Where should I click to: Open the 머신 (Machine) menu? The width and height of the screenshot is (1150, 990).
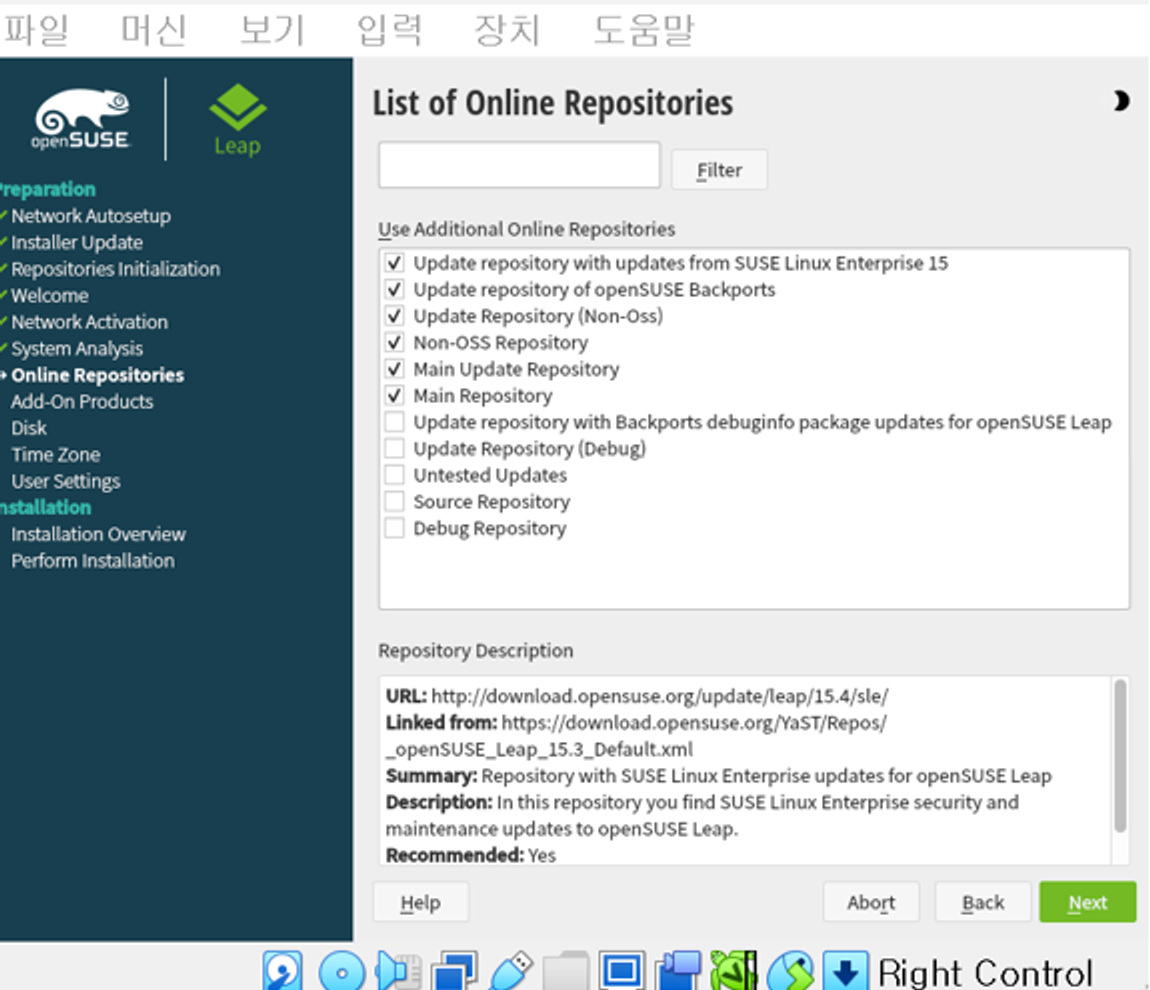pos(153,30)
